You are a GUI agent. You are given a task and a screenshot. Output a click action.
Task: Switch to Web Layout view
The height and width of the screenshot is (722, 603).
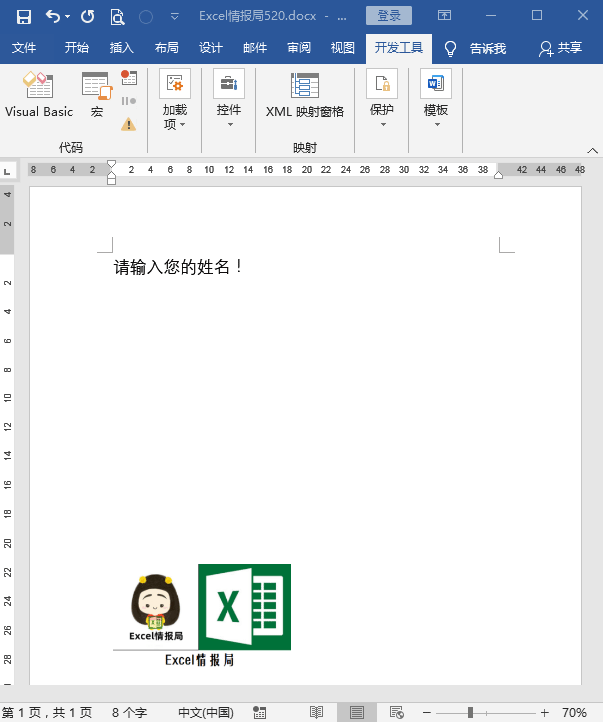click(x=396, y=713)
